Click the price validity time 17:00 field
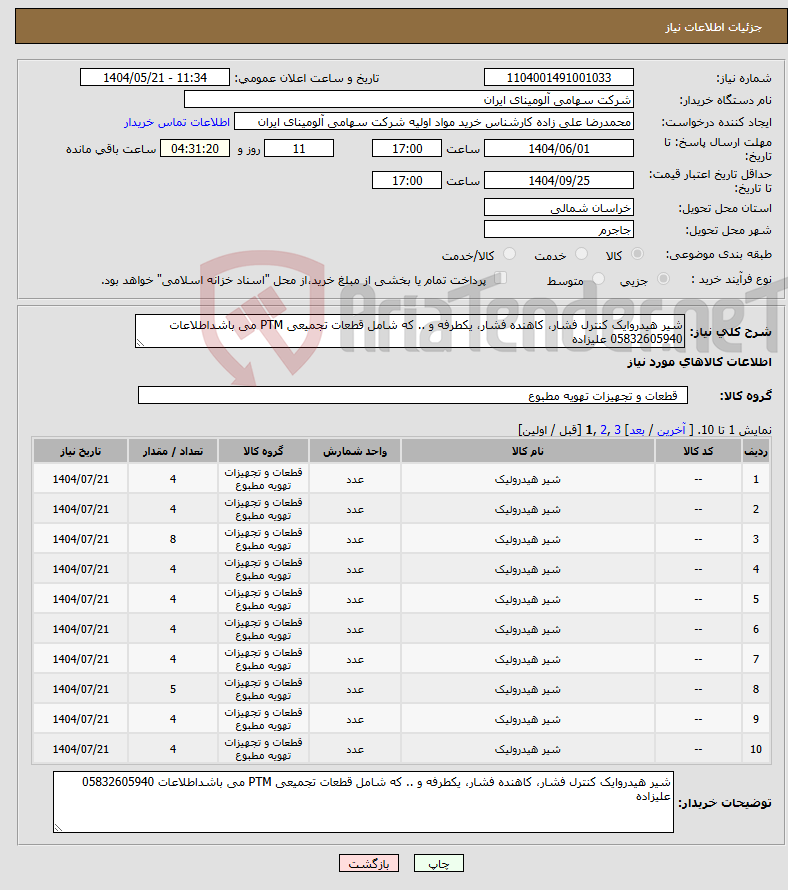Image resolution: width=788 pixels, height=890 pixels. (407, 180)
